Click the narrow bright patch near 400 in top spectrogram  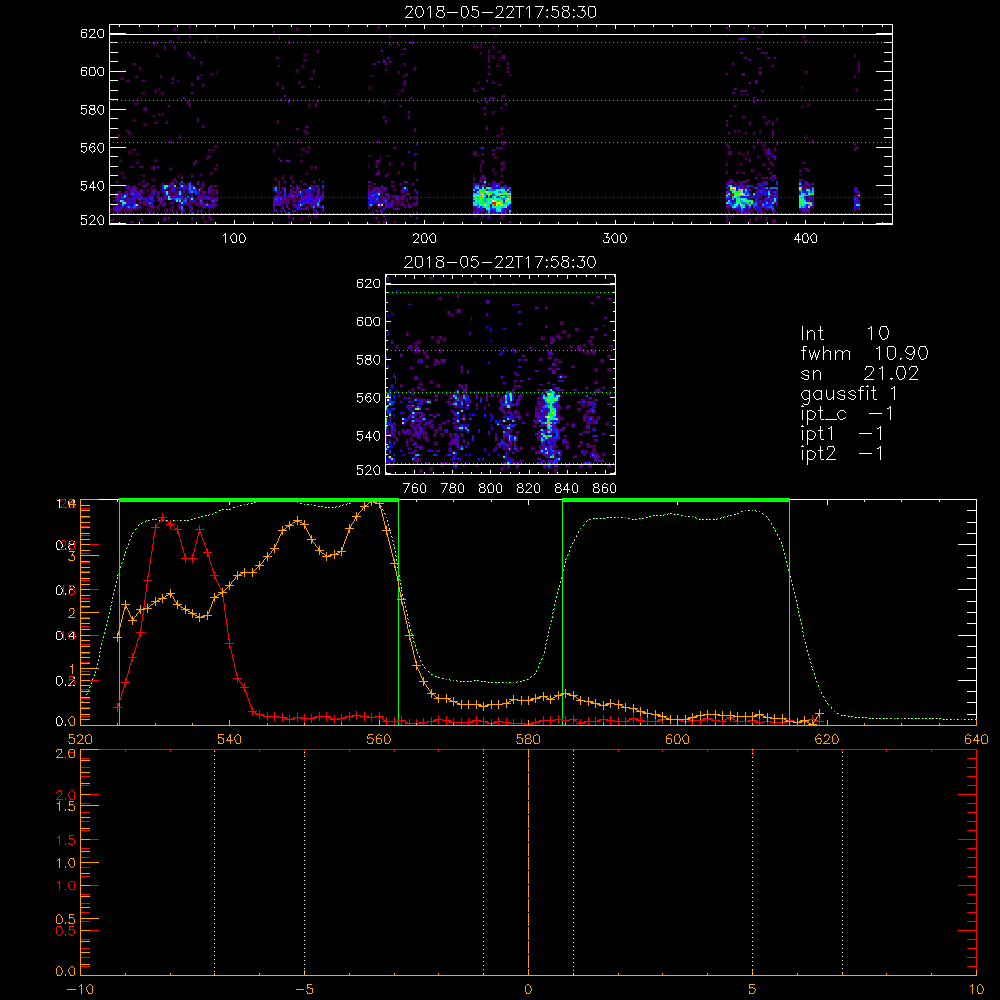(x=806, y=195)
